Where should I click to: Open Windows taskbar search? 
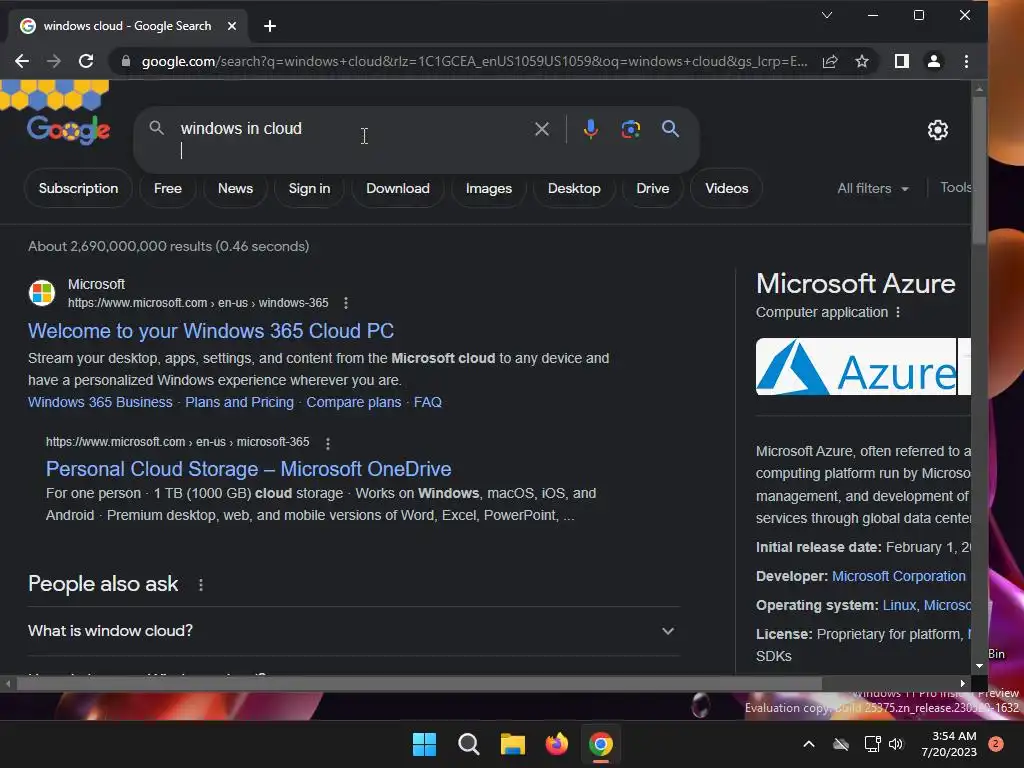[468, 744]
